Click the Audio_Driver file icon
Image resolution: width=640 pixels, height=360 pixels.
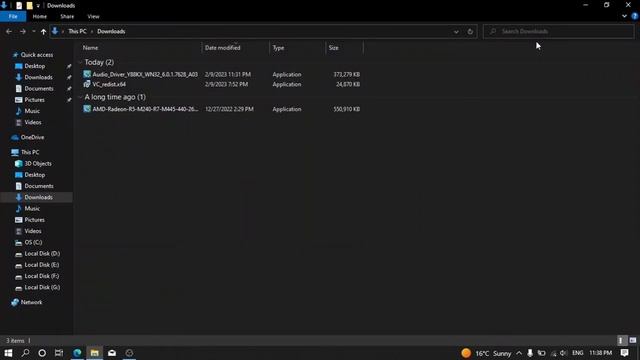point(87,74)
